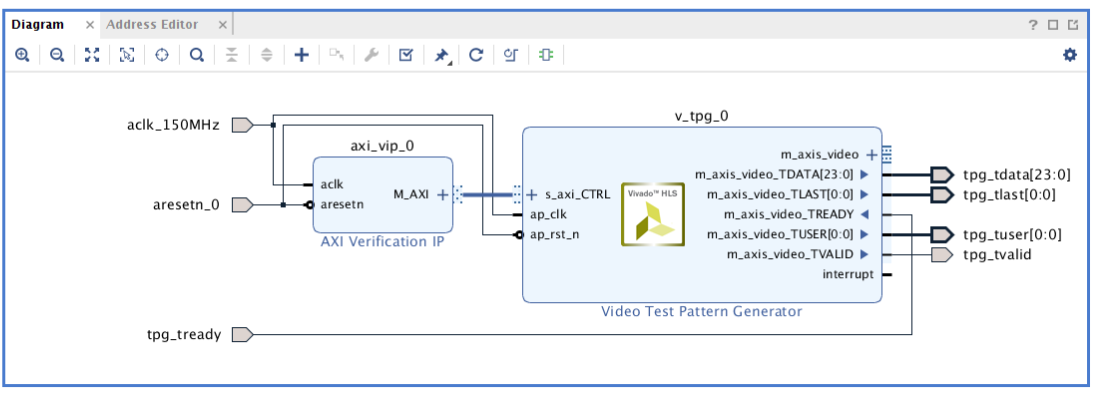
Task: Select the tpg_tdata[23:0] output port
Action: 942,174
